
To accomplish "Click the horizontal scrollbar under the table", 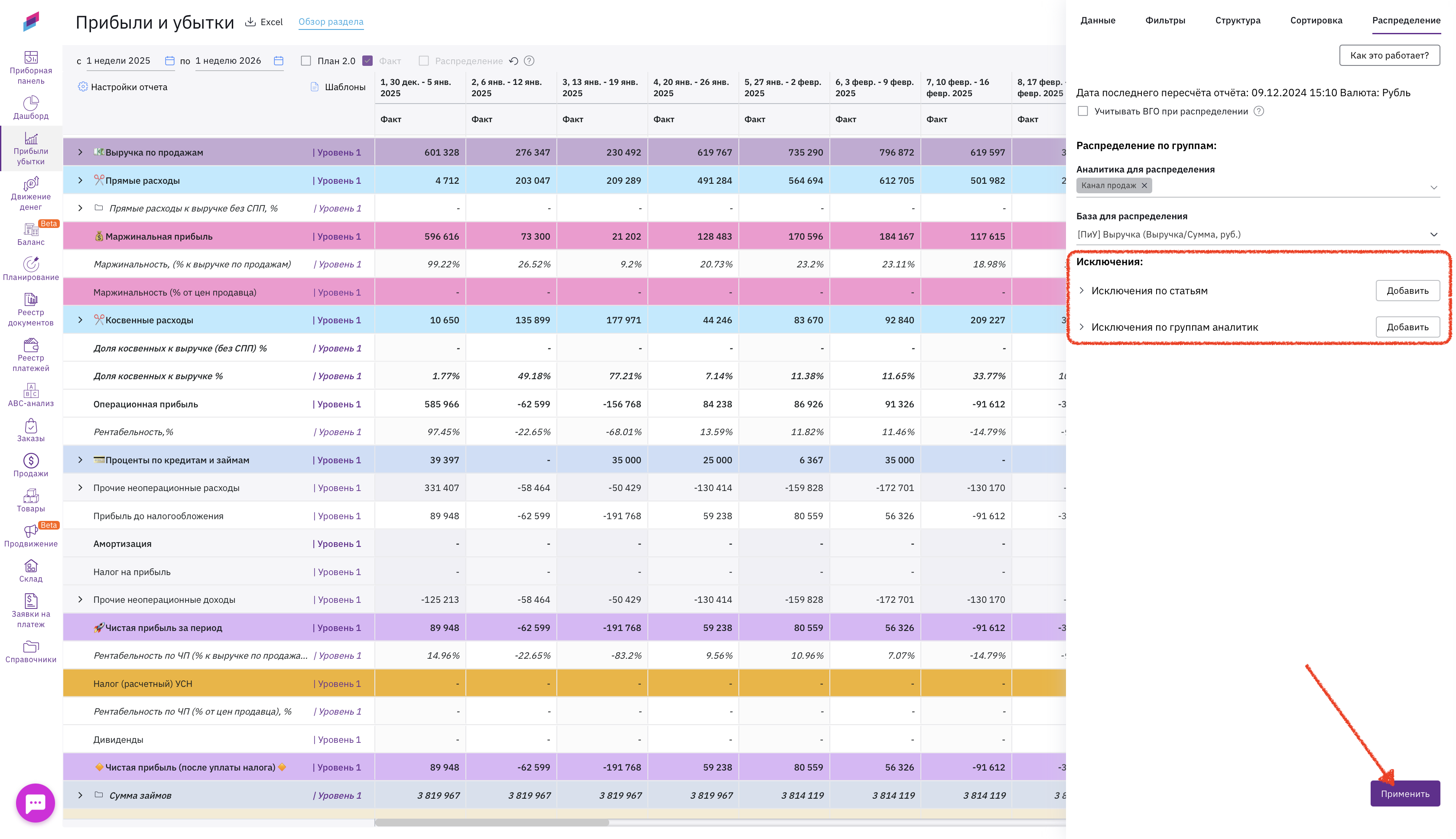I will tap(491, 822).
